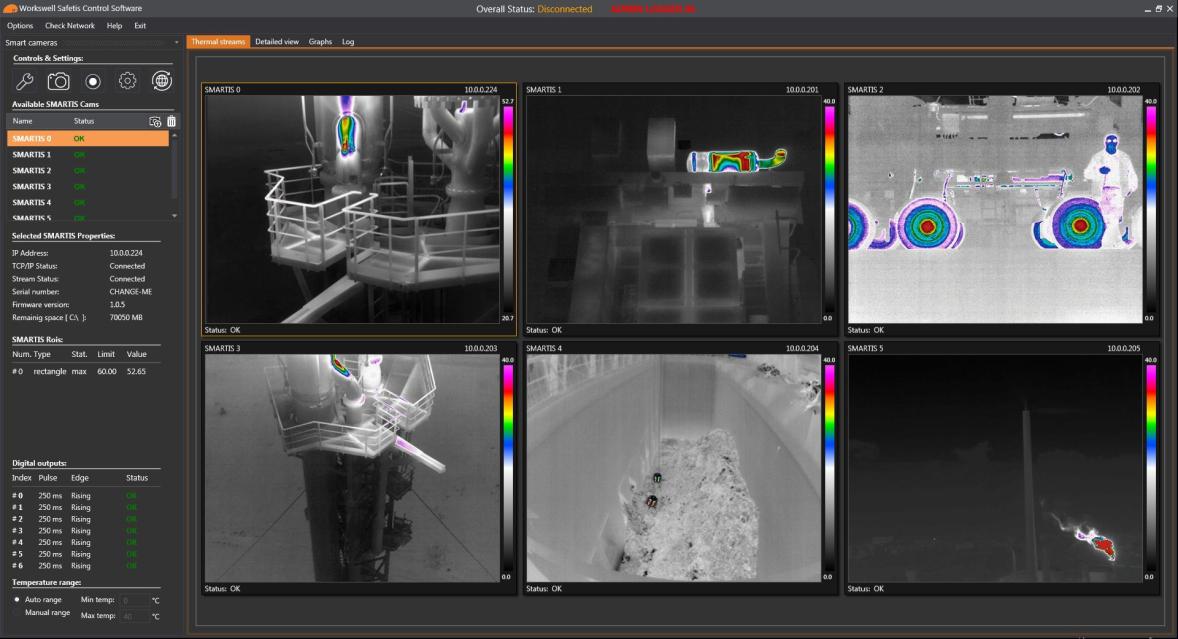Click the Status column header in camera list
1178x639 pixels.
[x=84, y=122]
